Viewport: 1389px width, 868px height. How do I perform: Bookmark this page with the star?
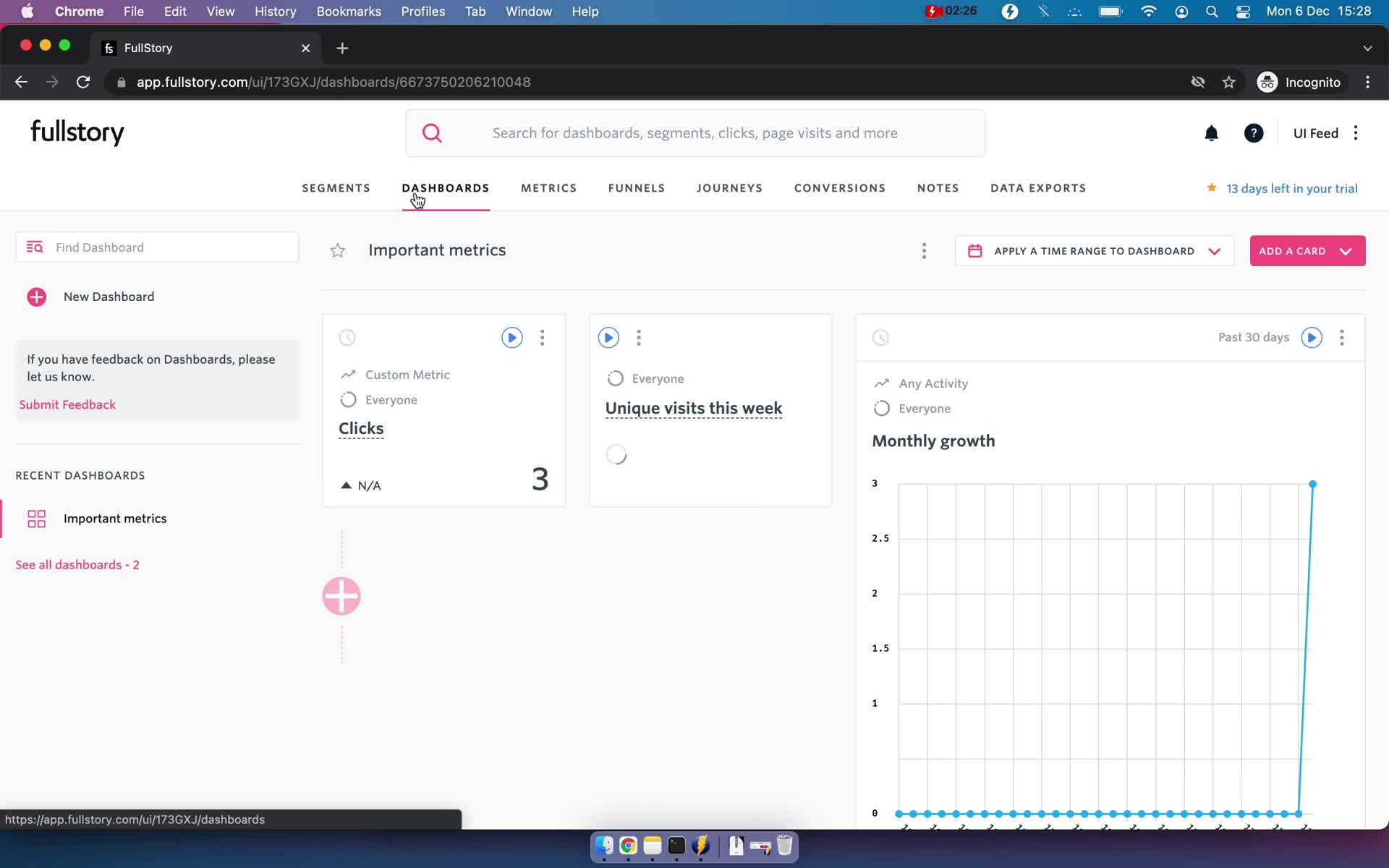tap(1228, 82)
